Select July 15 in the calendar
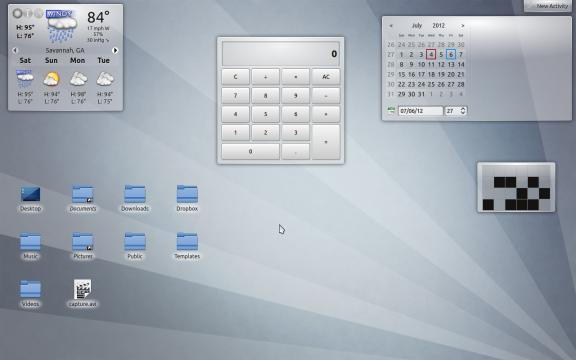576x360 pixels. point(402,75)
